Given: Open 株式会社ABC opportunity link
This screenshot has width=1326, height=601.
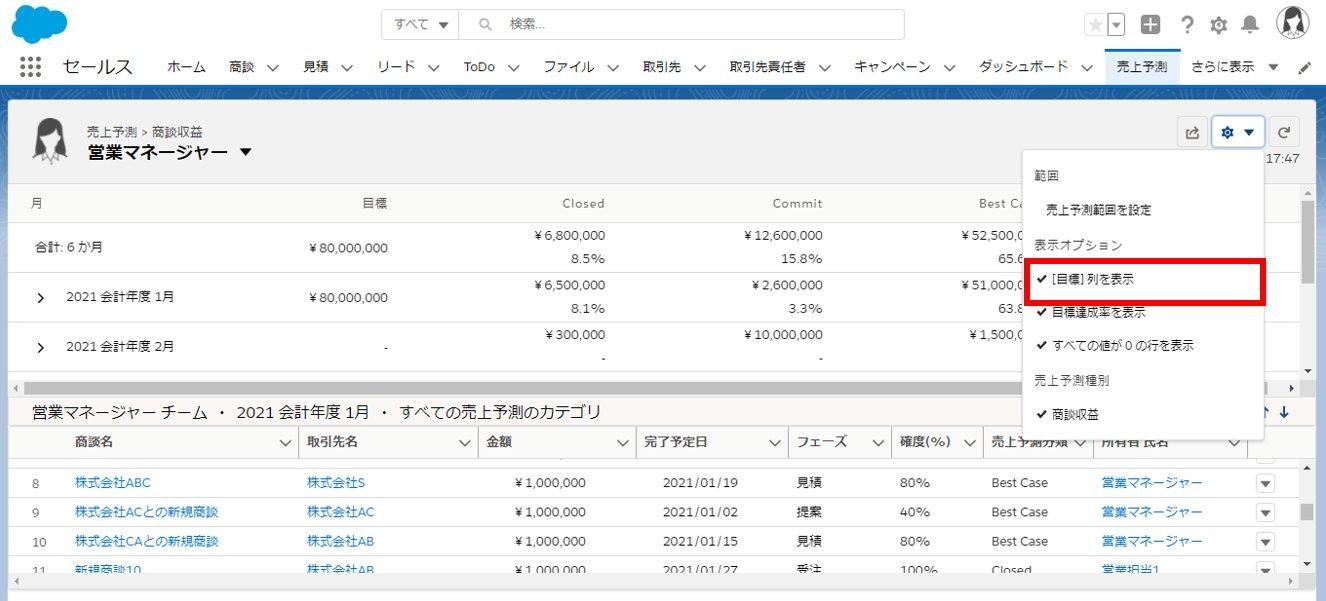Looking at the screenshot, I should click(112, 483).
